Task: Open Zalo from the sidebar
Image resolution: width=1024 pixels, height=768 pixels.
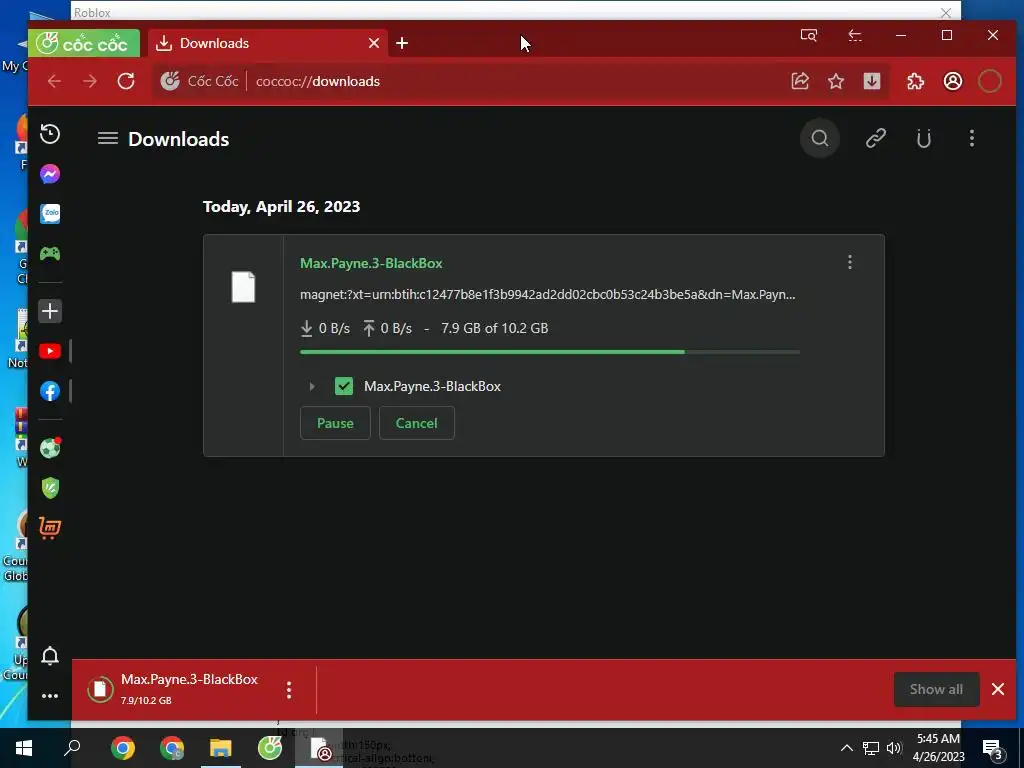Action: pyautogui.click(x=50, y=214)
